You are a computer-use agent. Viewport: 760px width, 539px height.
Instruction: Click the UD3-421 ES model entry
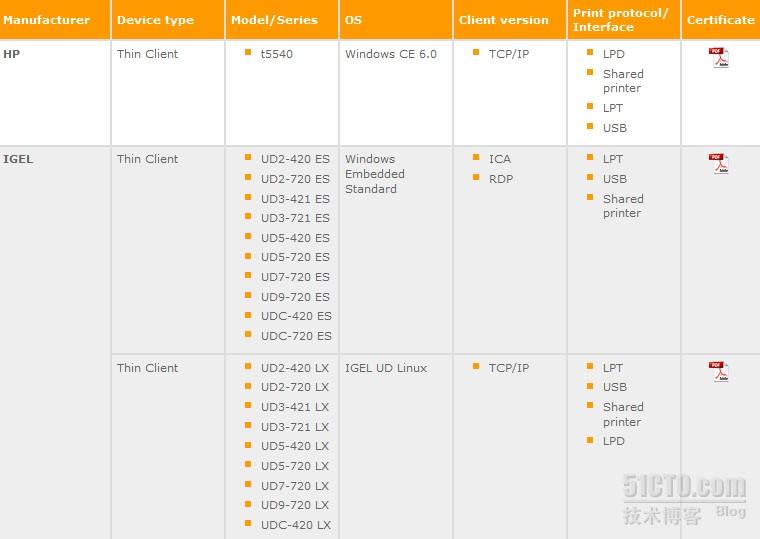click(295, 199)
